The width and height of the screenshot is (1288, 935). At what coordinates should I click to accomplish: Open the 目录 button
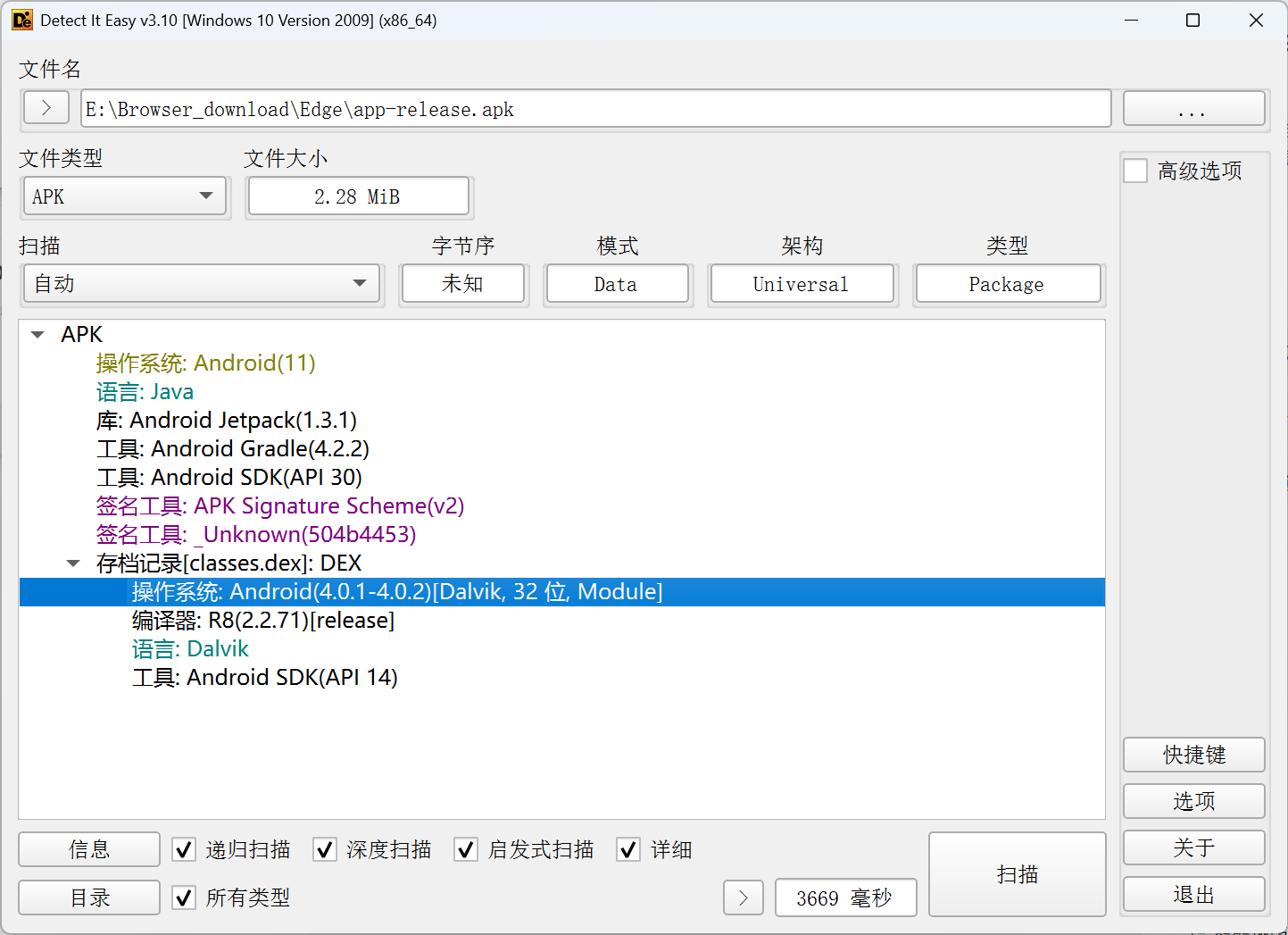89,897
